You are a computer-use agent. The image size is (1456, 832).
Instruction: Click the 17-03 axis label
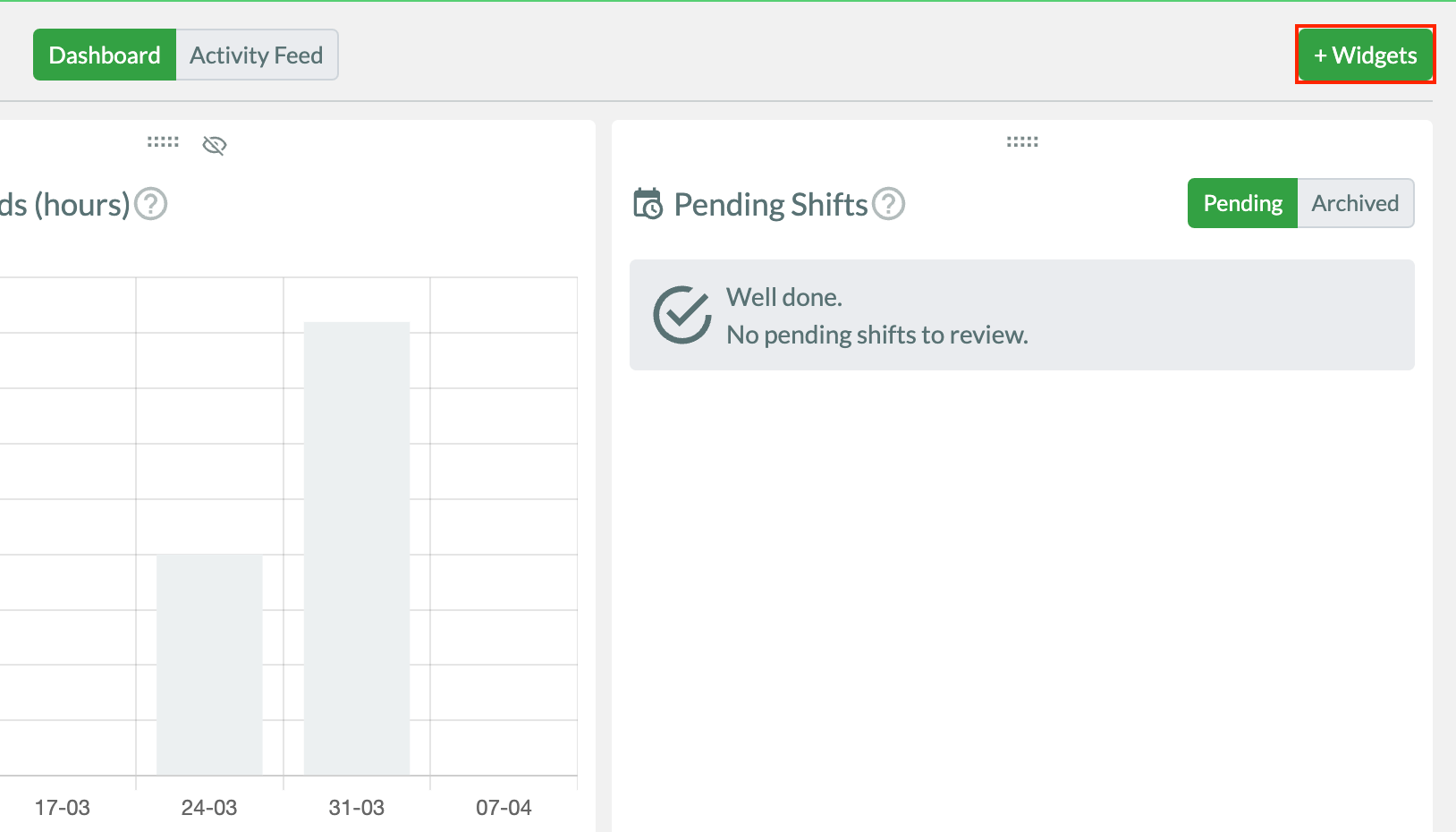click(x=63, y=808)
